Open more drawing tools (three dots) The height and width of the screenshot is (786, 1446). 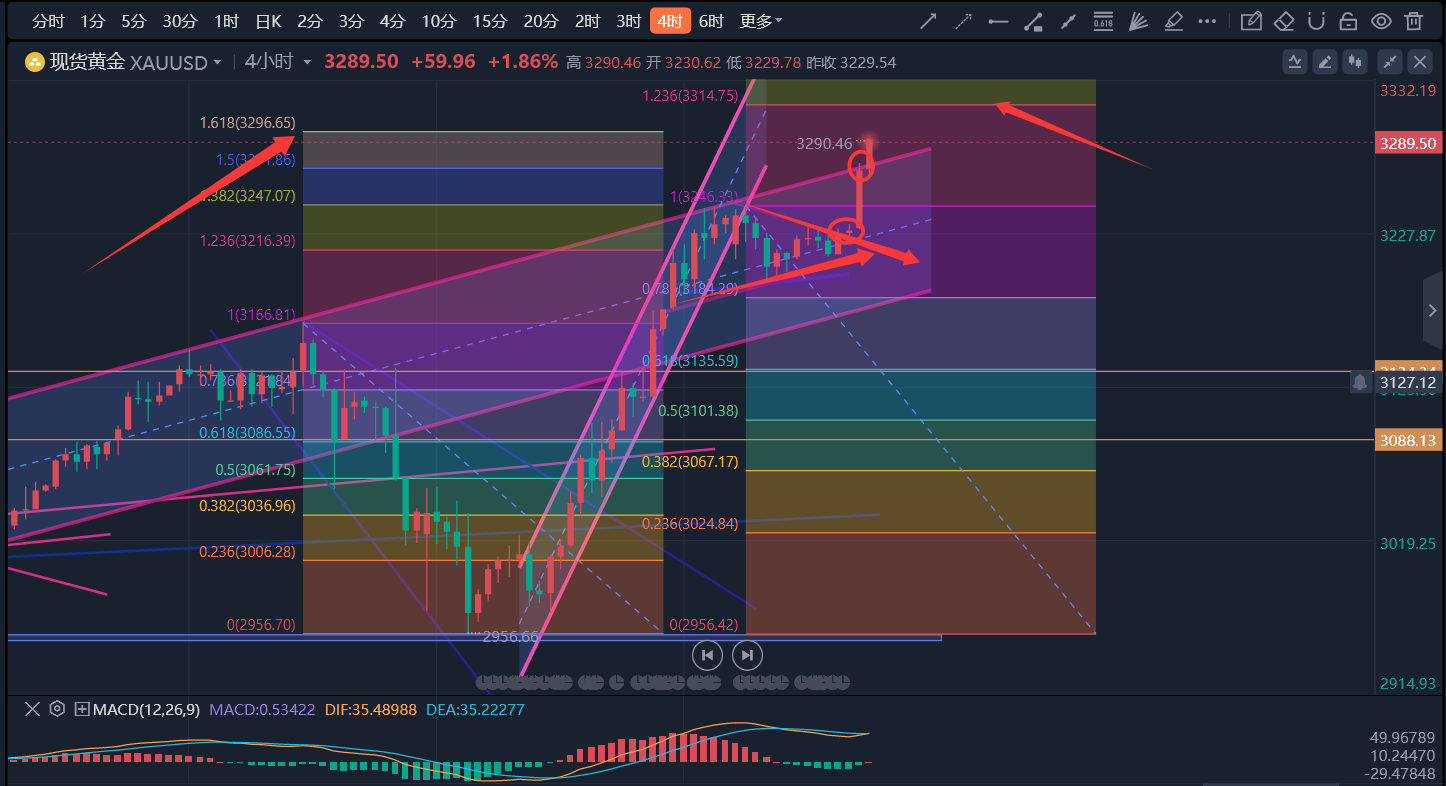pyautogui.click(x=1208, y=21)
